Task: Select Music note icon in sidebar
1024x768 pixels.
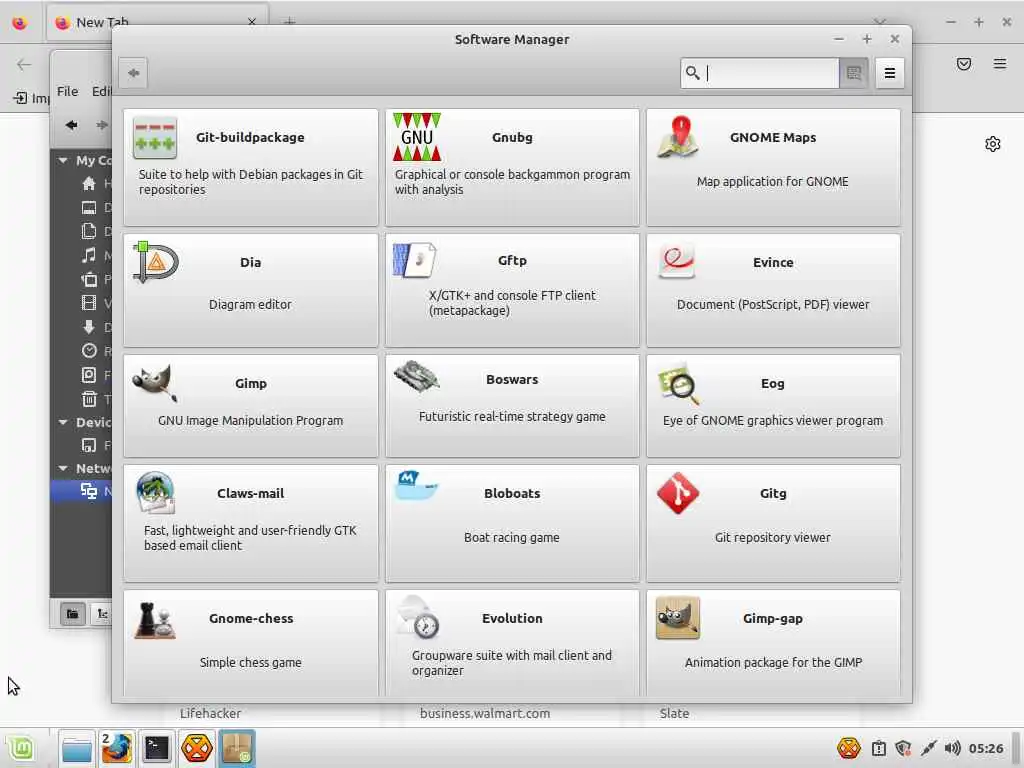Action: click(x=89, y=255)
